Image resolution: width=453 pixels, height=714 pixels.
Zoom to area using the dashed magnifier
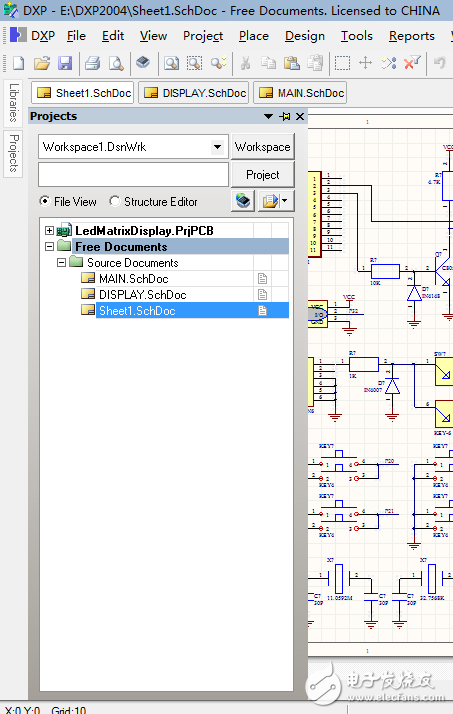[194, 63]
